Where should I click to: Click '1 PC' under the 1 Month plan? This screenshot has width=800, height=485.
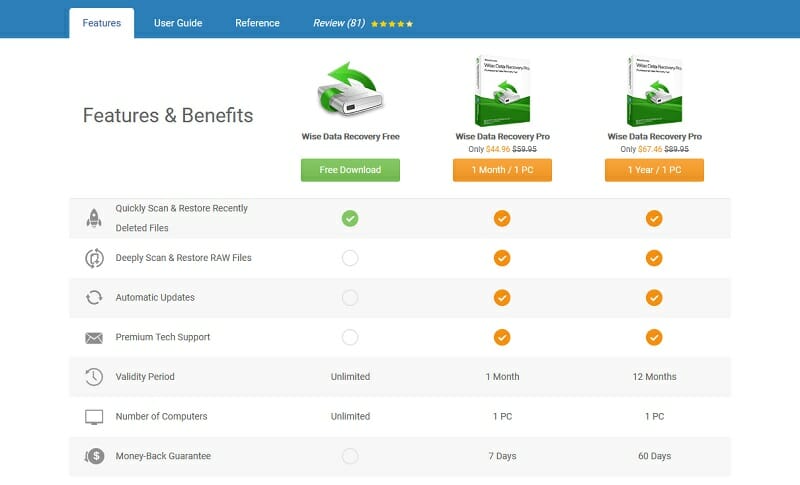502,416
